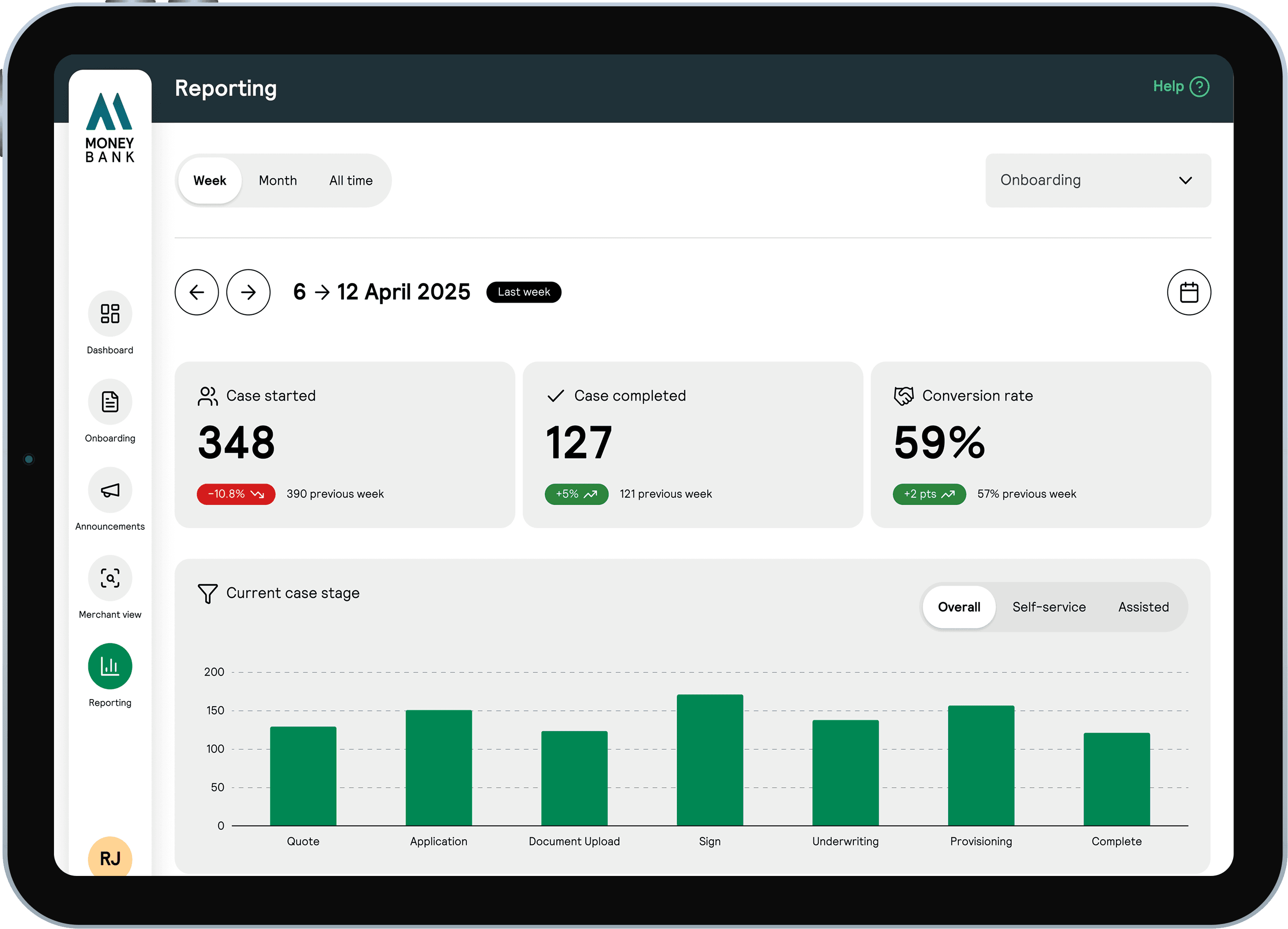
Task: Show Assisted case stage view
Action: (1143, 607)
